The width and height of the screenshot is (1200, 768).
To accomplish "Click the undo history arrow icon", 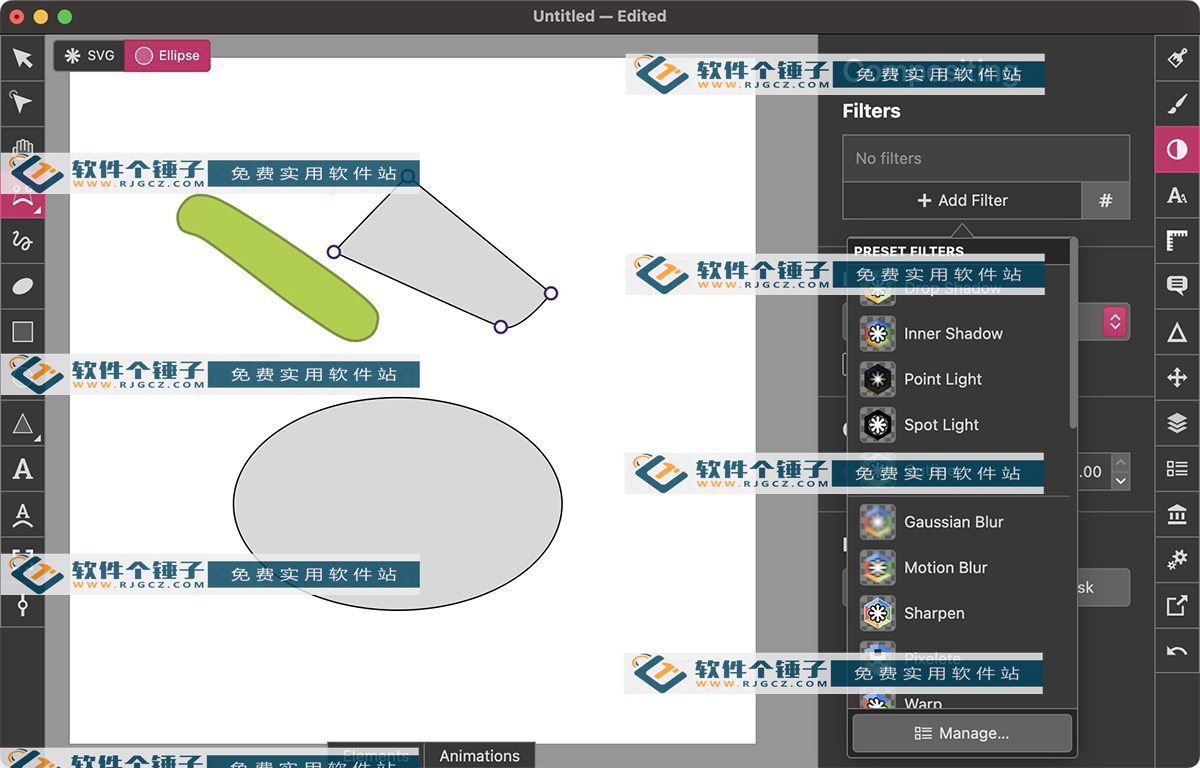I will coord(1177,652).
